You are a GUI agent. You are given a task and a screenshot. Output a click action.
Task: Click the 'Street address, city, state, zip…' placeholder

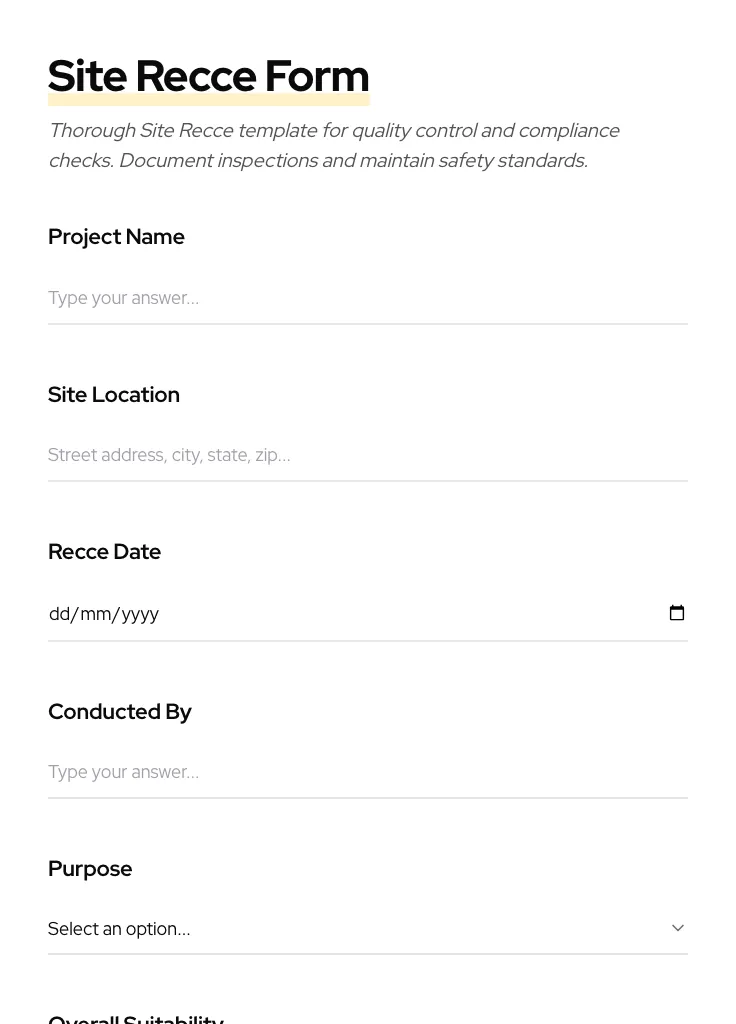(x=169, y=455)
